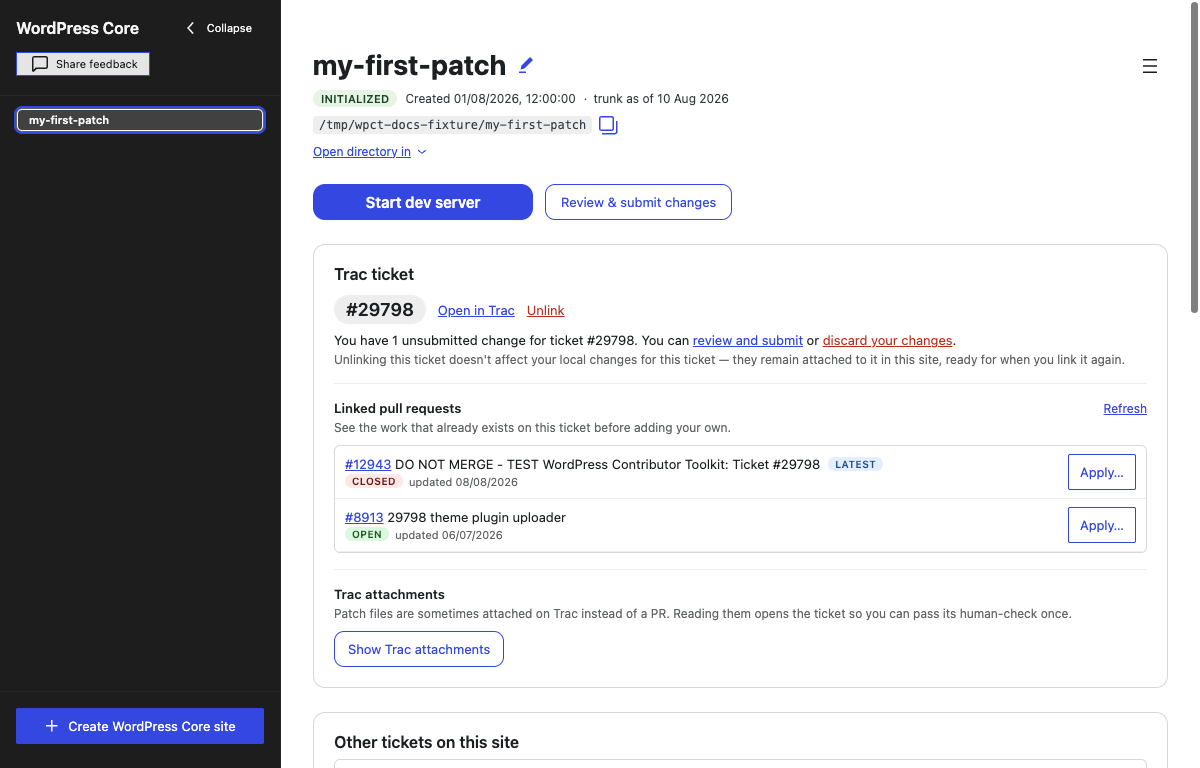Click the WordPress Core sidebar title
The image size is (1200, 768).
(x=78, y=28)
